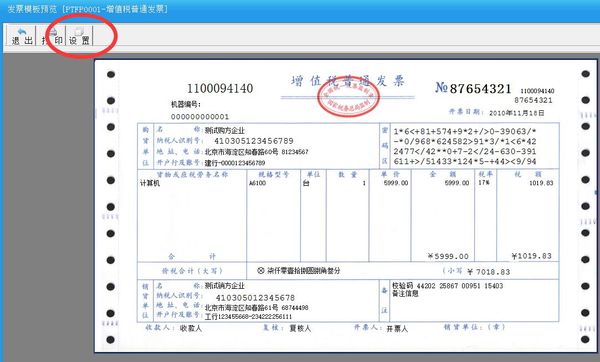Click the machine number 000000000001
The width and height of the screenshot is (600, 362).
[x=200, y=117]
